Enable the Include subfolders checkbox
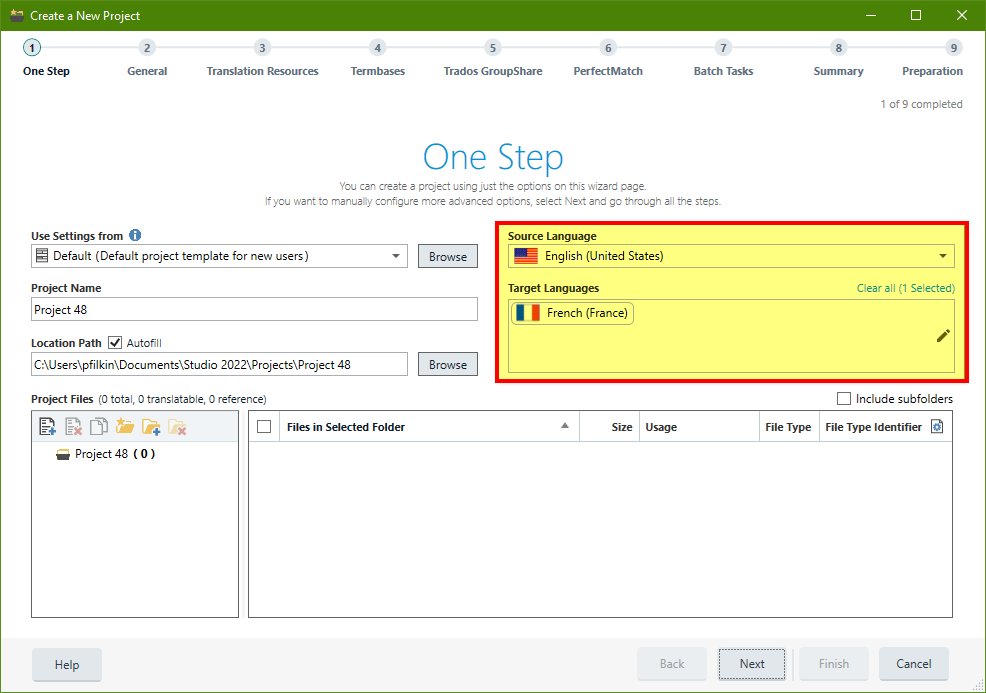This screenshot has height=693, width=986. point(844,399)
